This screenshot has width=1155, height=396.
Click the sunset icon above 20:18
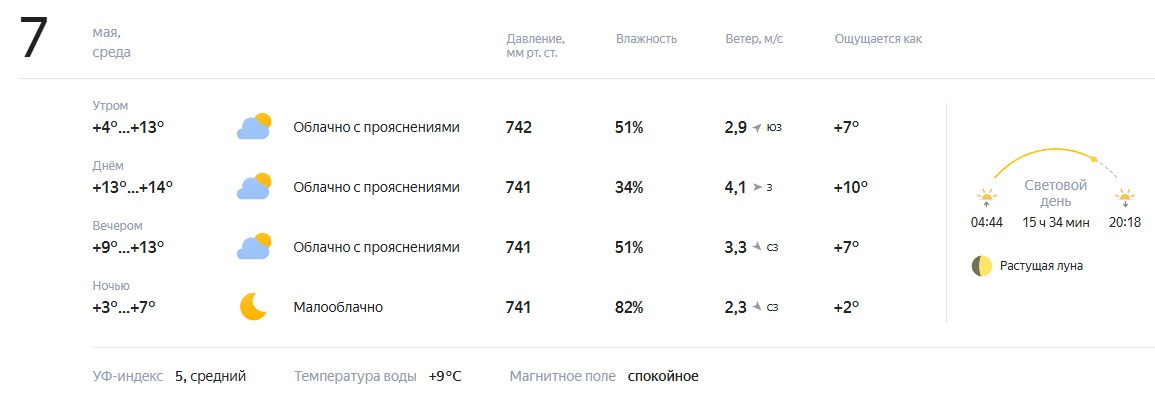pyautogui.click(x=1125, y=198)
